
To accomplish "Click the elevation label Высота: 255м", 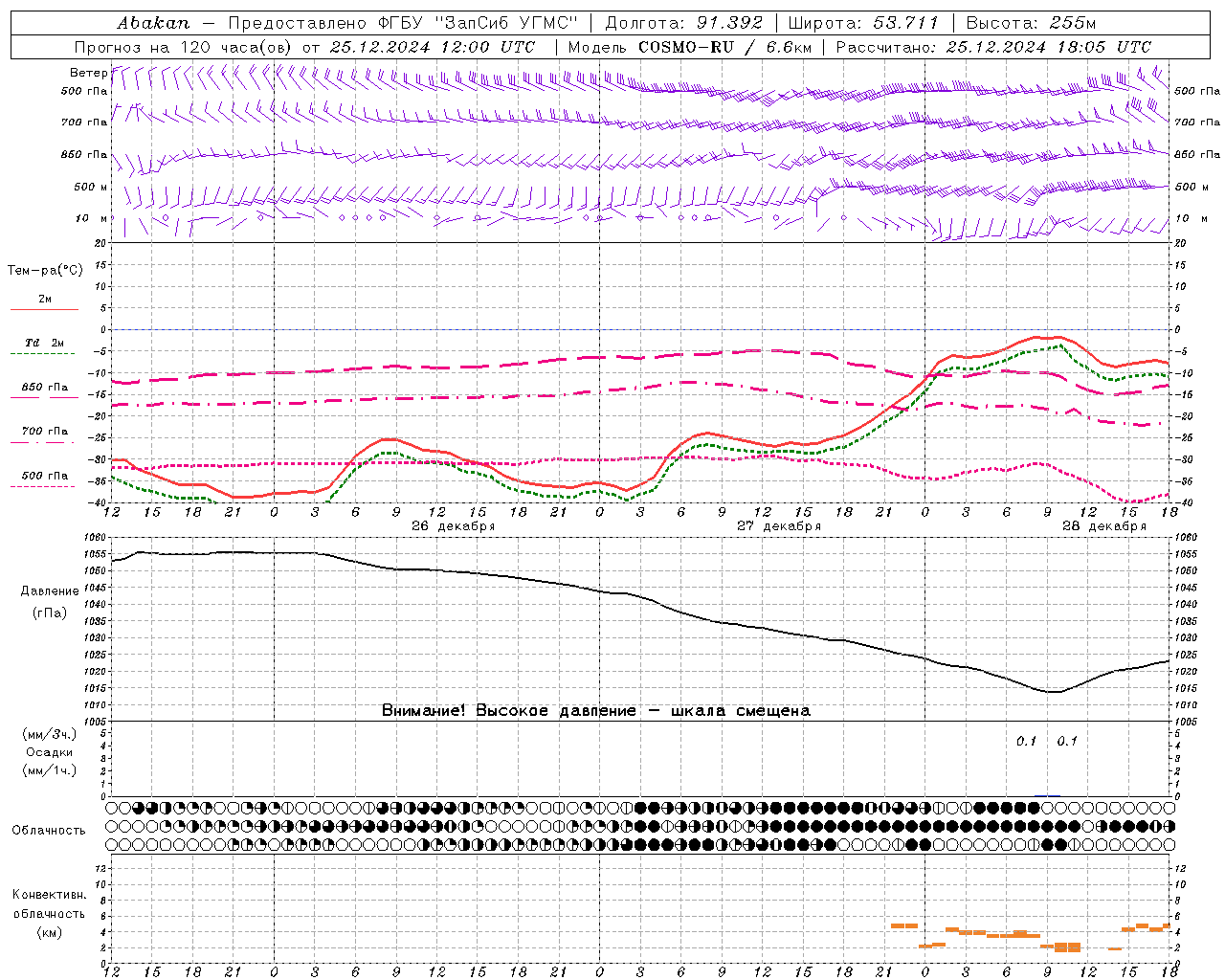I will pyautogui.click(x=1031, y=23).
